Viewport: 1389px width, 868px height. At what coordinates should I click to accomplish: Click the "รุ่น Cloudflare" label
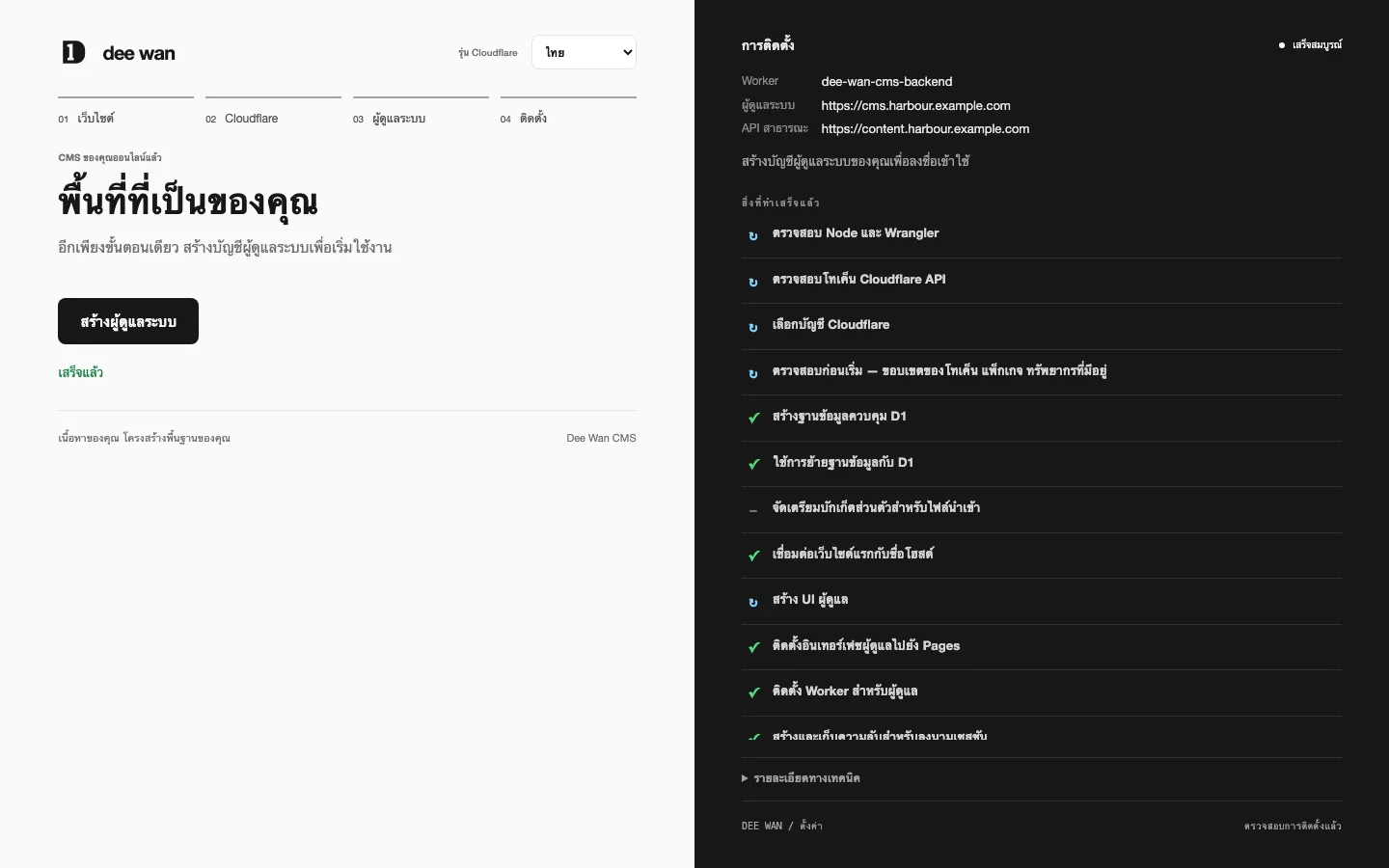pos(488,53)
